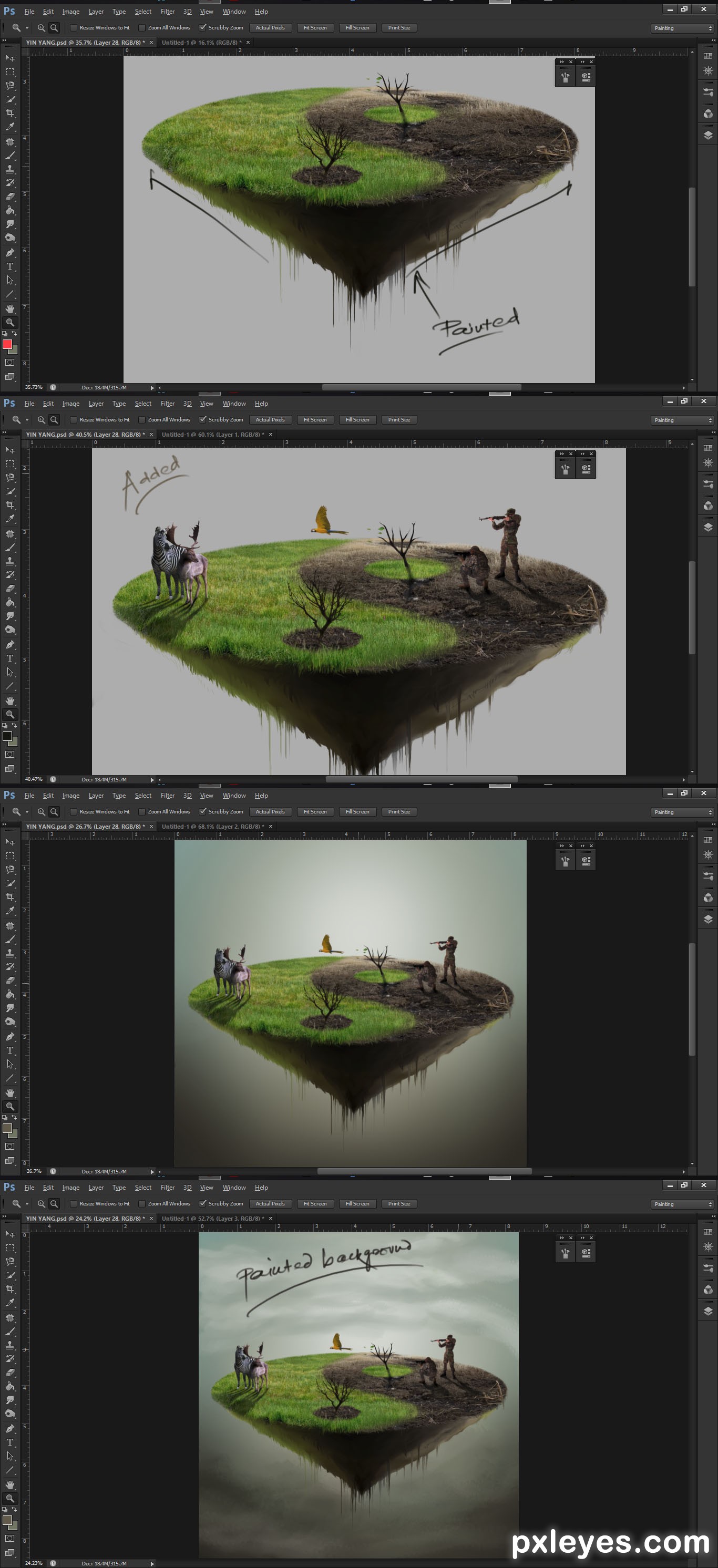Check Zoom All Windows in third window
The height and width of the screenshot is (1568, 718).
pos(142,812)
